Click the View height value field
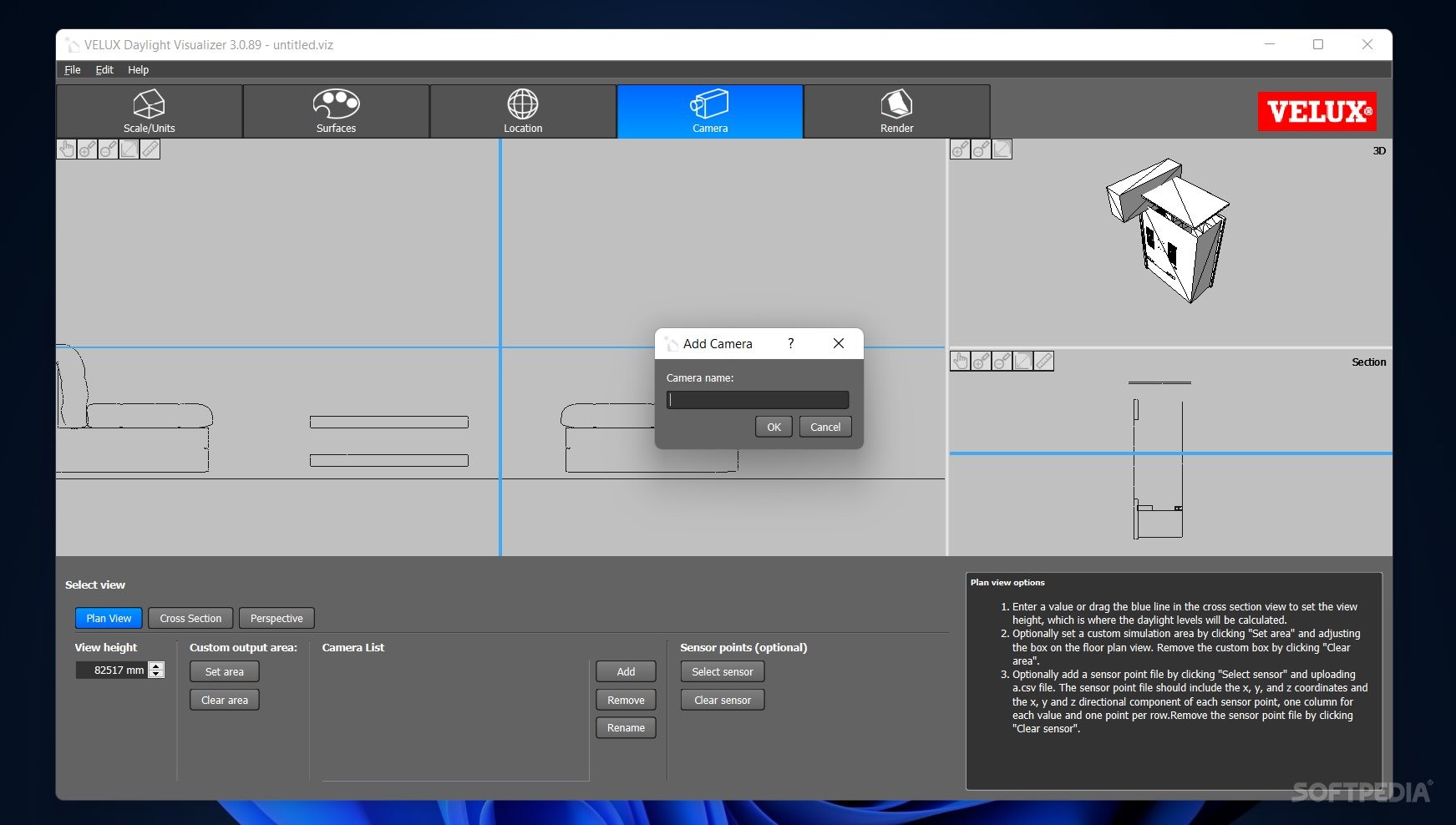Viewport: 1456px width, 825px height. tap(111, 670)
